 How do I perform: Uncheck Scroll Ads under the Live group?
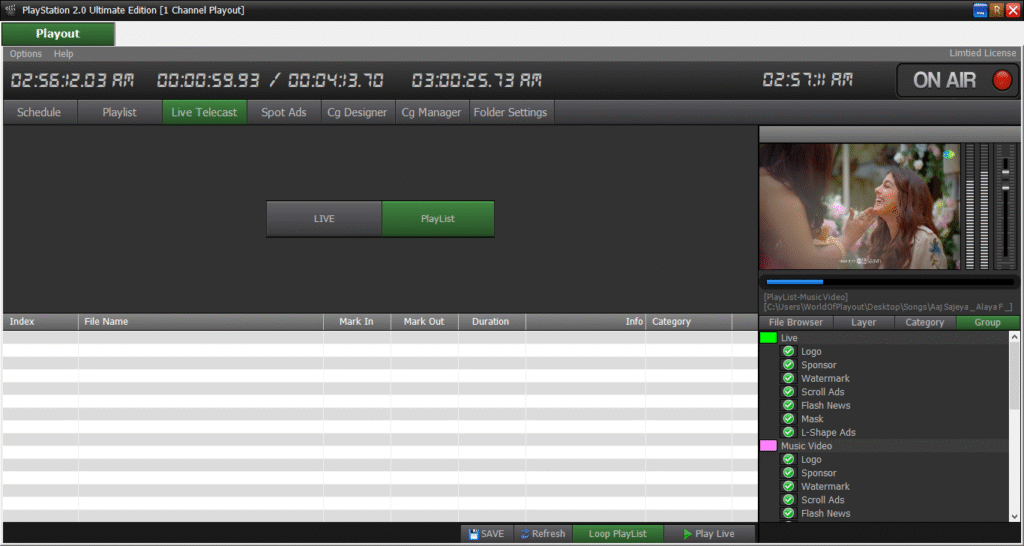[x=788, y=392]
